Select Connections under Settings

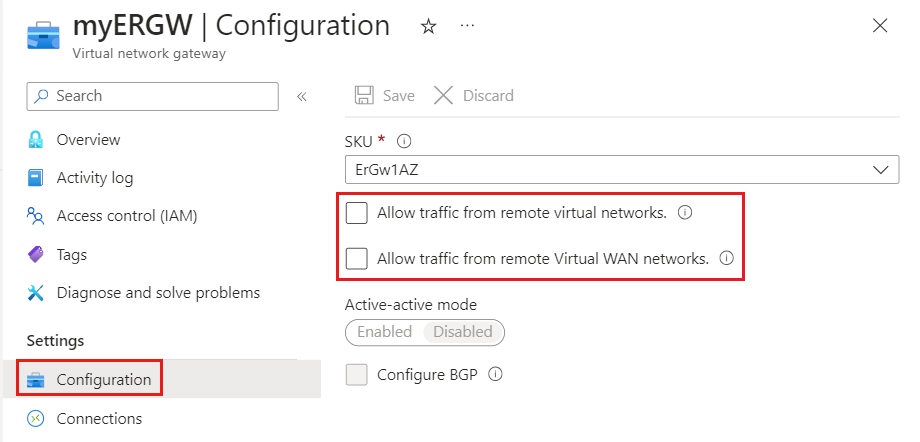coord(99,418)
